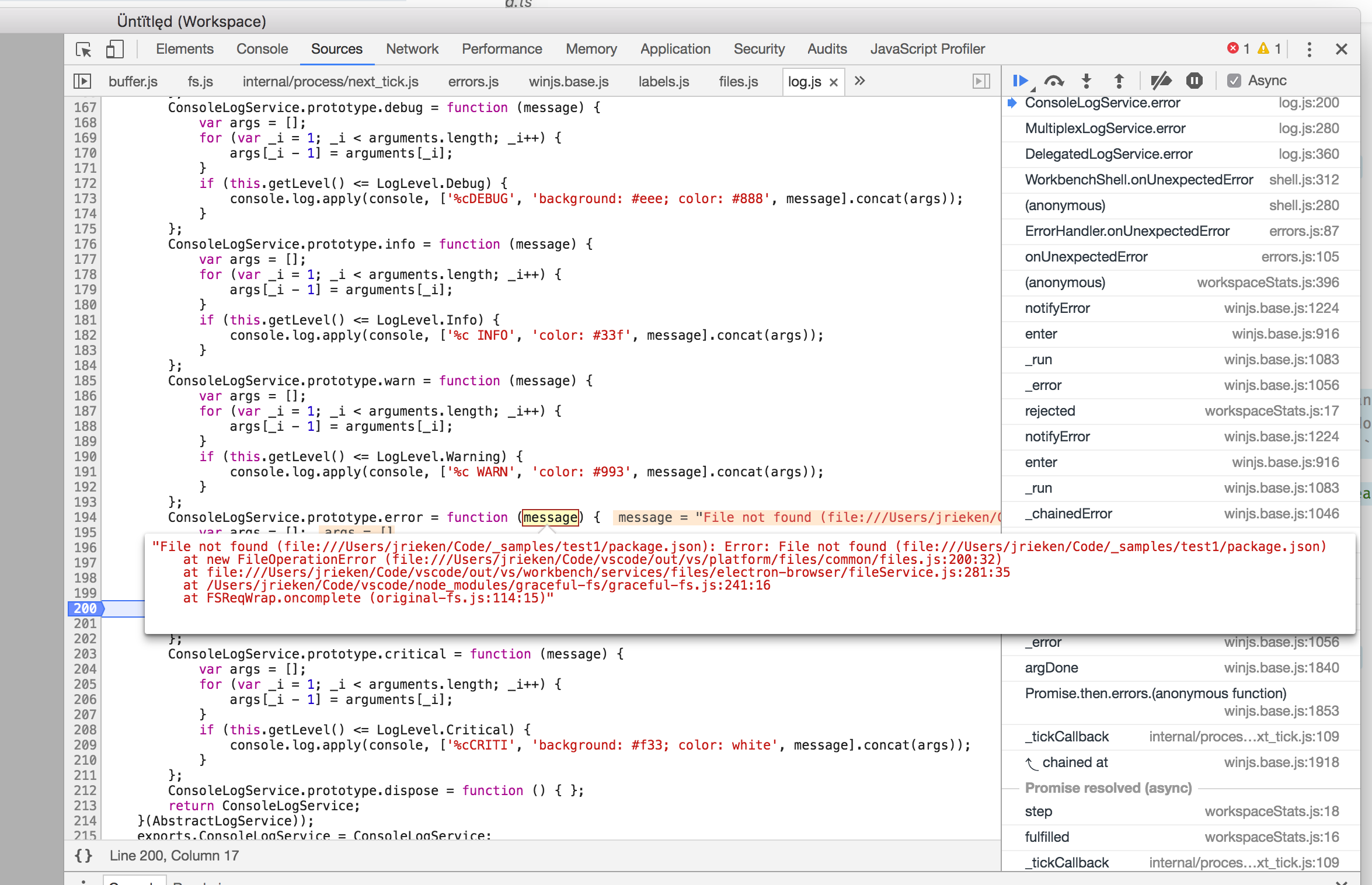The width and height of the screenshot is (1372, 885).
Task: Jump to errors.js:105 source location
Action: pyautogui.click(x=1302, y=257)
